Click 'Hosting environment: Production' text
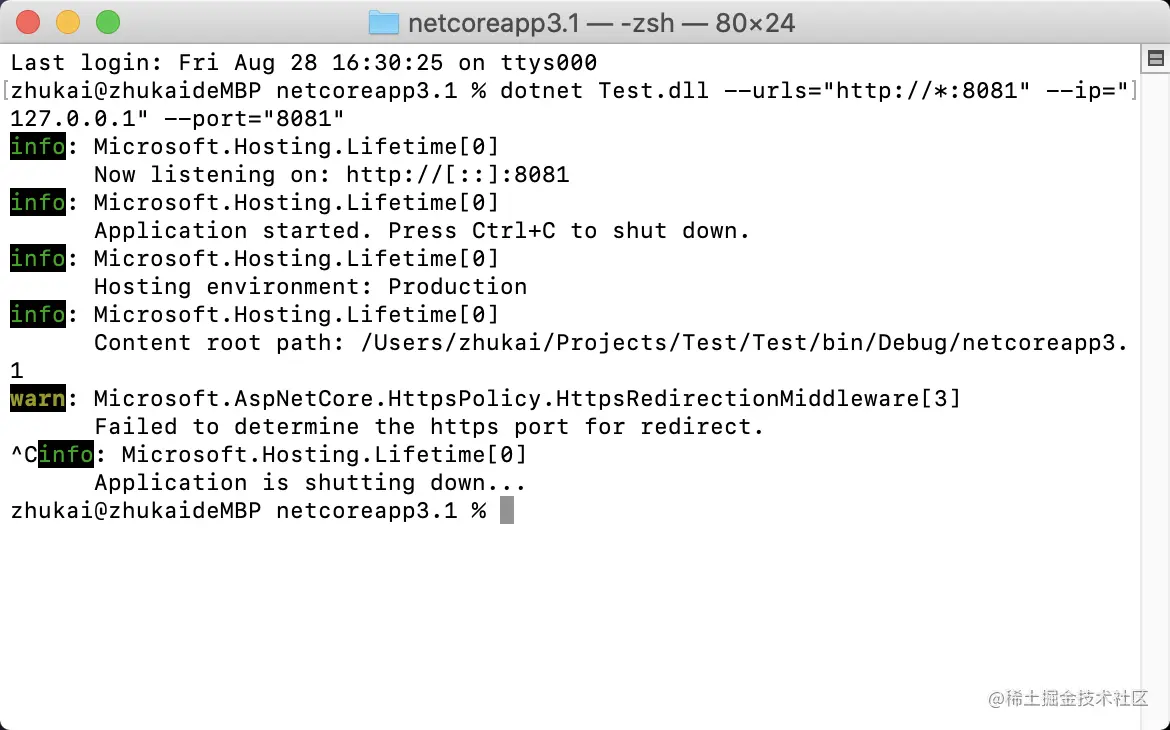Image resolution: width=1170 pixels, height=730 pixels. tap(310, 287)
